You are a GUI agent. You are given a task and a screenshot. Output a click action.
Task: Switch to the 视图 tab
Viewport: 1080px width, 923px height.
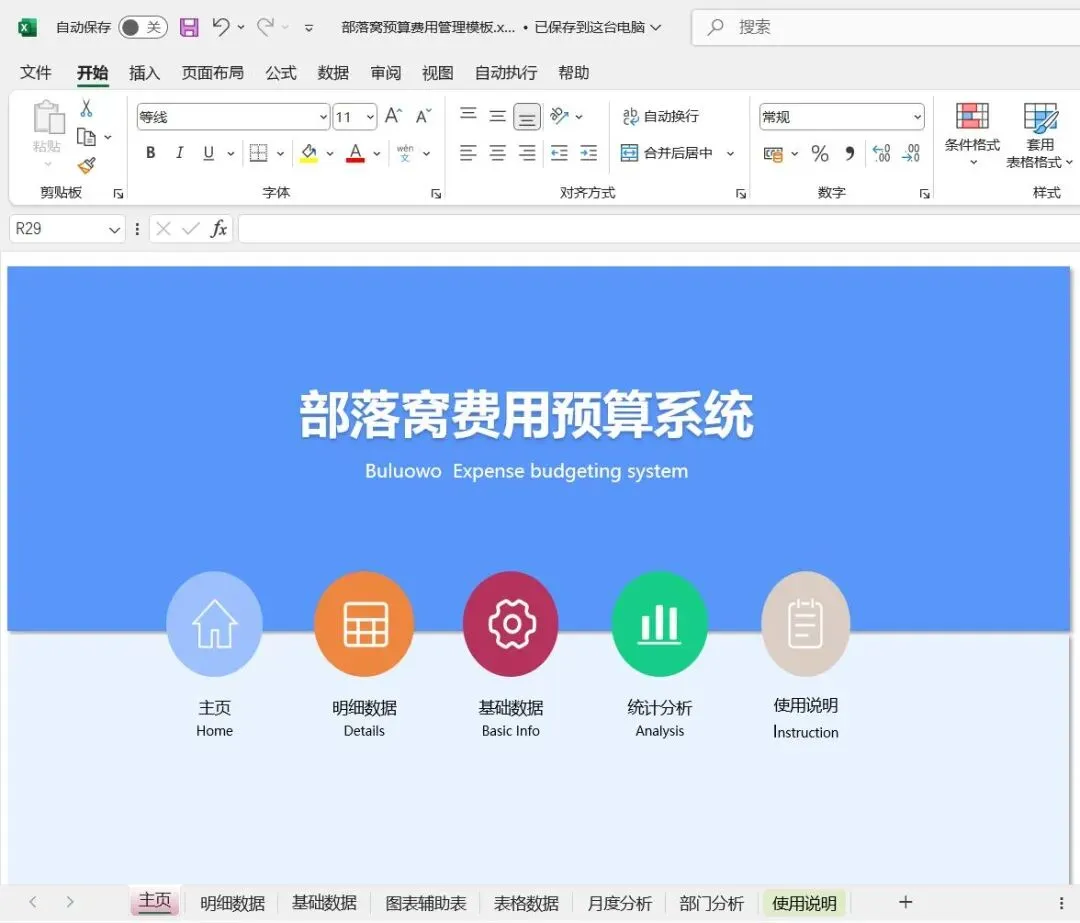[437, 72]
